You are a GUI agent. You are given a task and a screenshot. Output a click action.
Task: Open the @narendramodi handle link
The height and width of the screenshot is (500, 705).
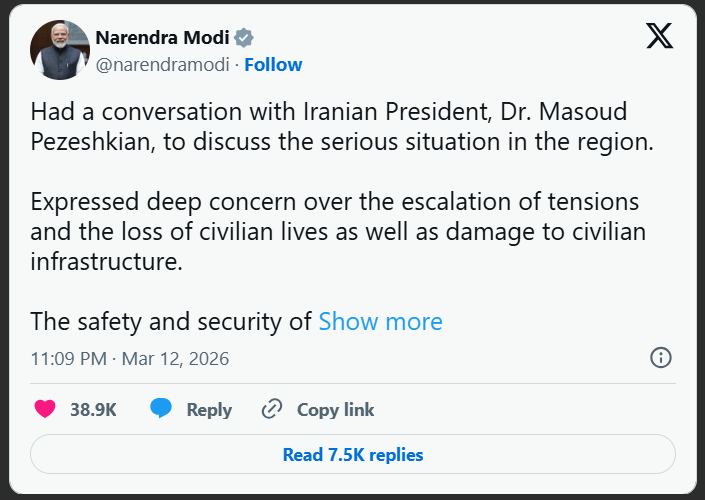click(162, 64)
